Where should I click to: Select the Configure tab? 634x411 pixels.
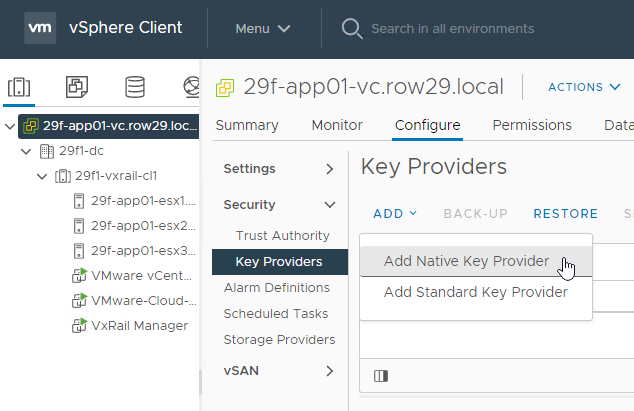click(427, 125)
